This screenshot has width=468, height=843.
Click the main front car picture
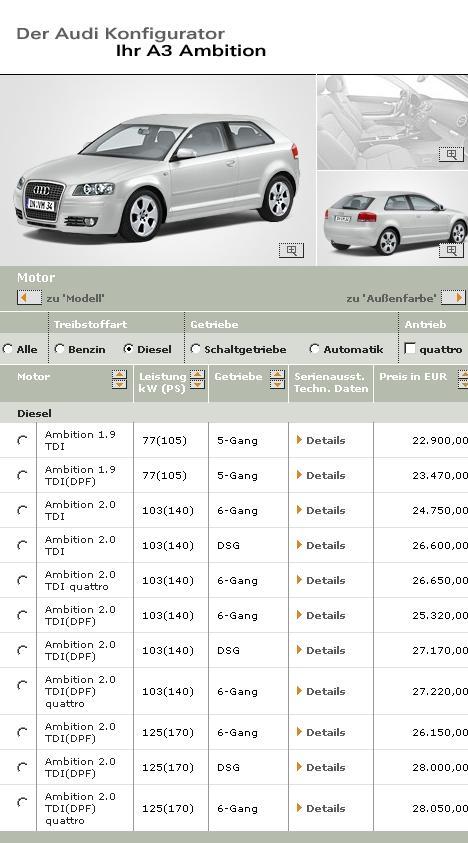click(x=157, y=170)
